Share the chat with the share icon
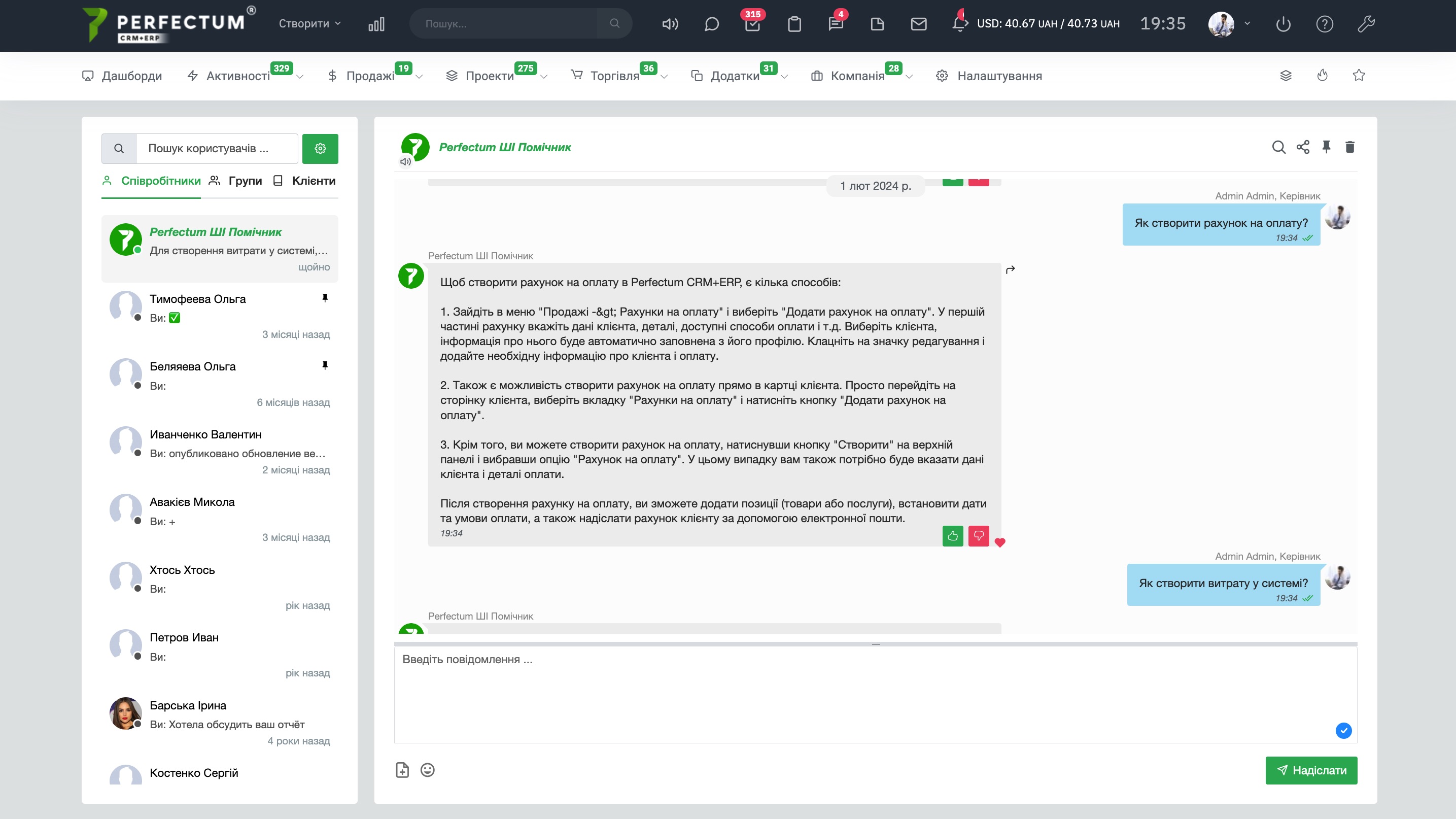Viewport: 1456px width, 819px height. 1303,147
